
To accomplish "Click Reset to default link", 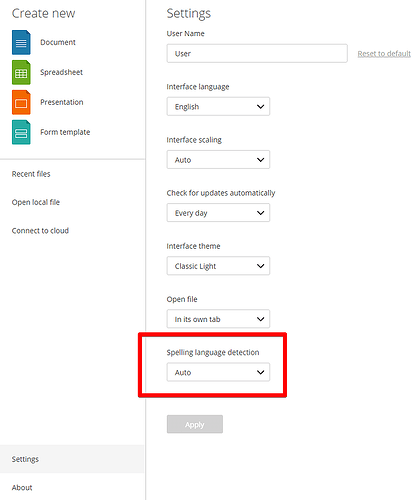I will pos(384,54).
